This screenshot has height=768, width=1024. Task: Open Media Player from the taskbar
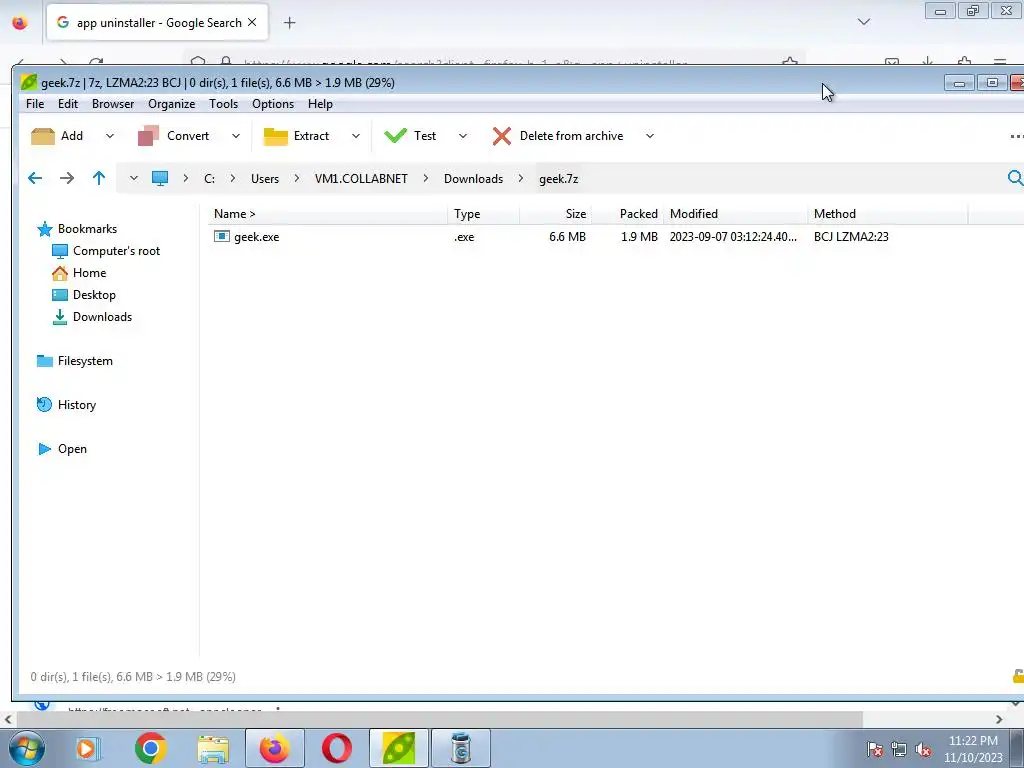(88, 748)
